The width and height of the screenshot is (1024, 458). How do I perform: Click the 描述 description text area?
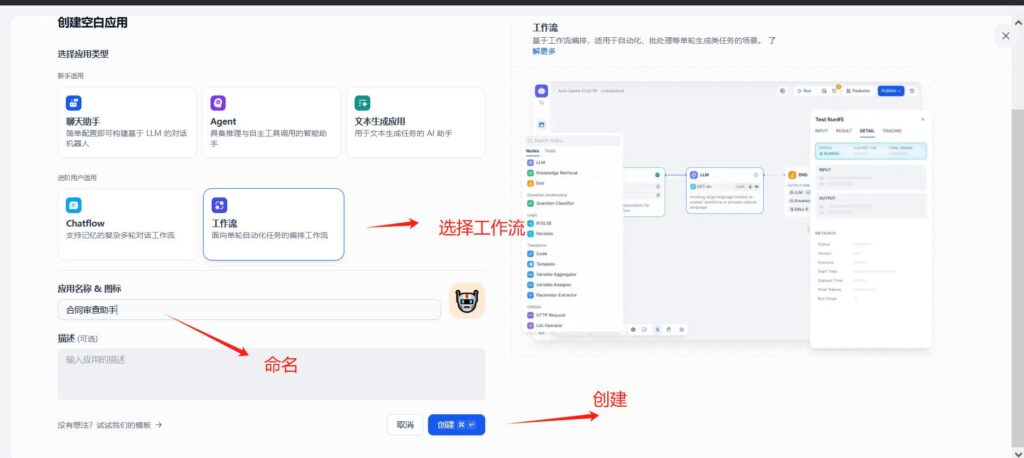pos(270,374)
